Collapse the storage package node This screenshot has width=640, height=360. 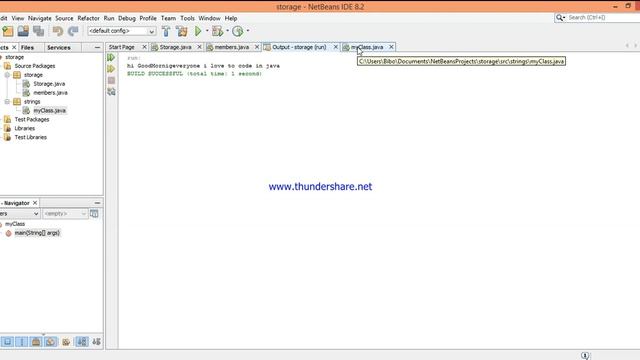pyautogui.click(x=7, y=75)
